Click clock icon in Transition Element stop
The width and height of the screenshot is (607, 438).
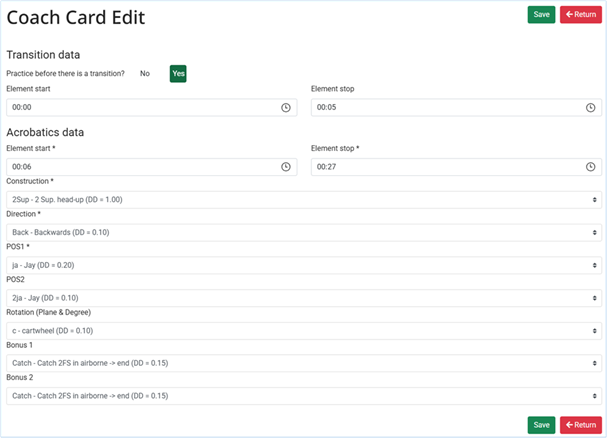(x=591, y=107)
